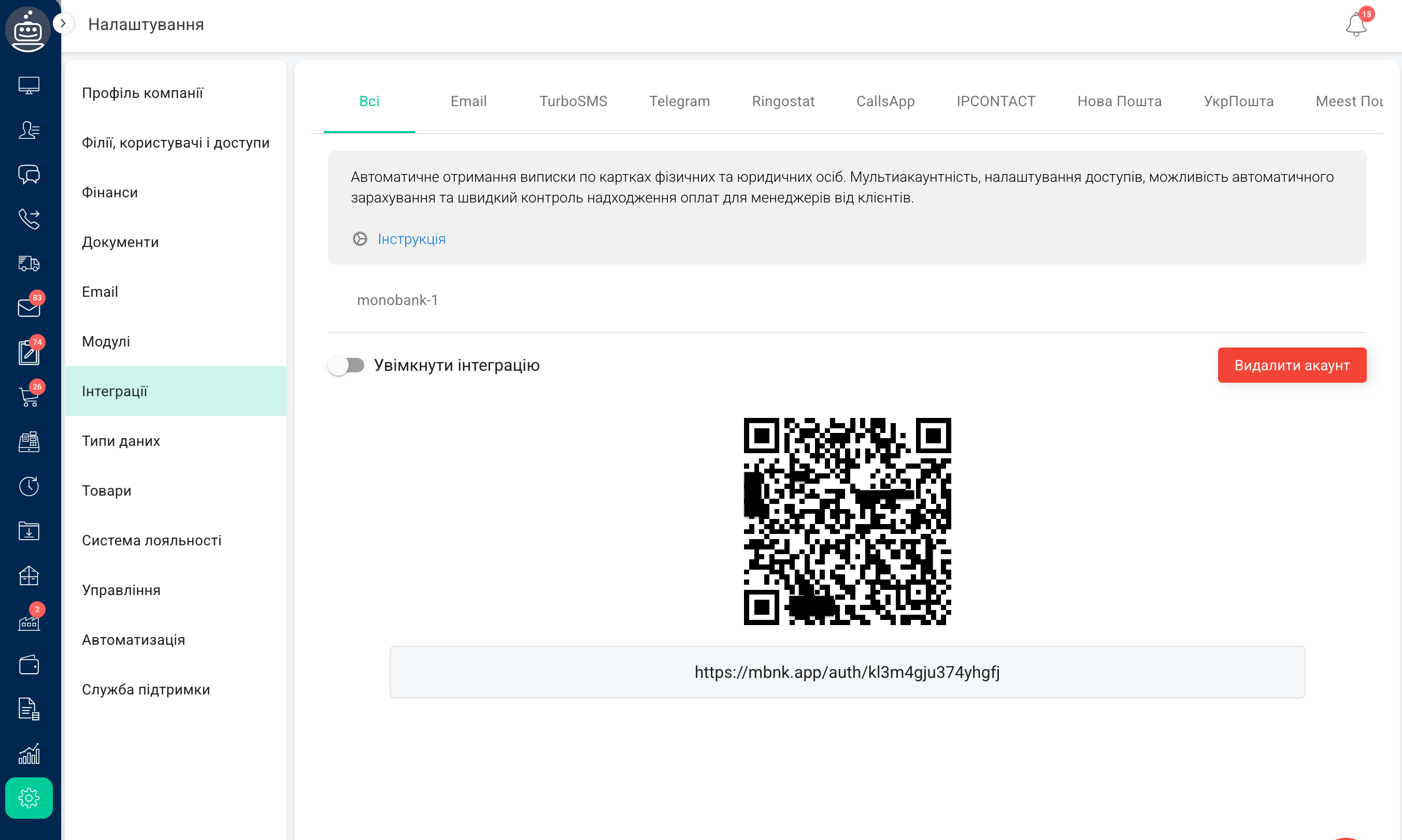Switch to the УкрПошта tab
Viewport: 1402px width, 840px height.
[x=1239, y=102]
